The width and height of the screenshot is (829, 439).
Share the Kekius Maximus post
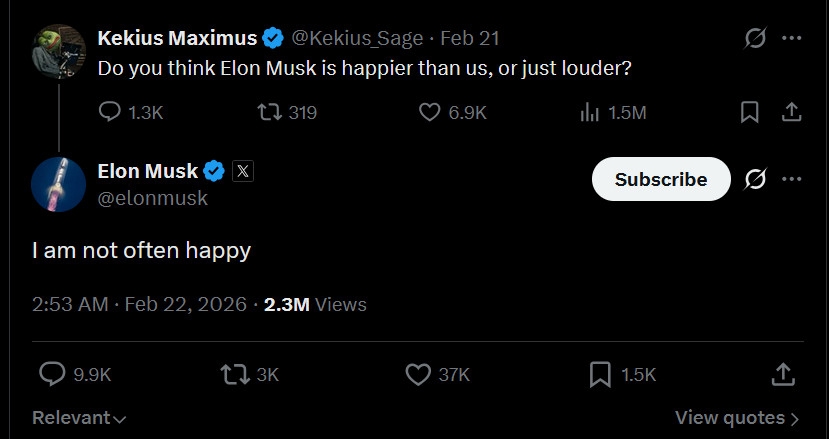tap(791, 113)
